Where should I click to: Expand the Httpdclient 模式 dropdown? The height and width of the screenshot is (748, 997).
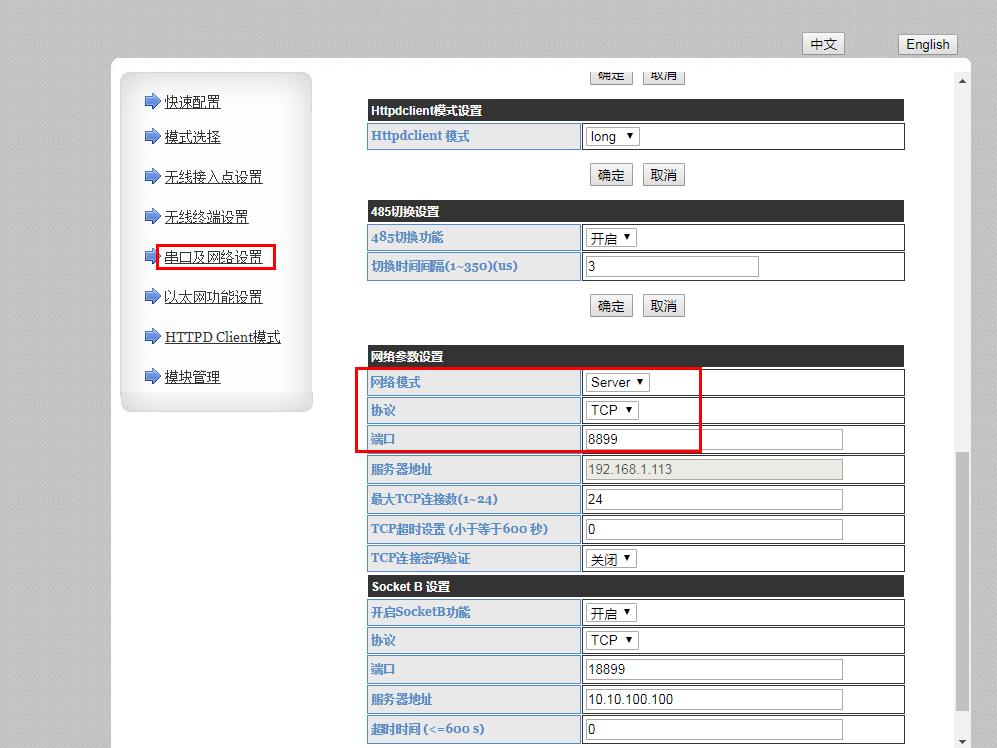coord(612,136)
